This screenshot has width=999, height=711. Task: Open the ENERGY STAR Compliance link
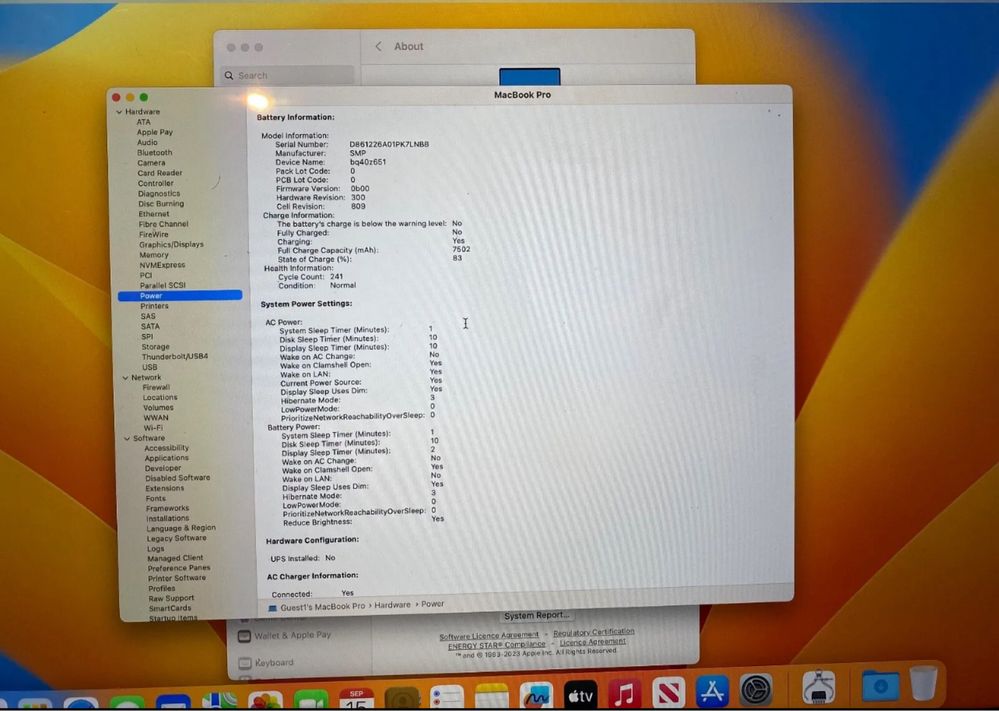click(x=497, y=645)
